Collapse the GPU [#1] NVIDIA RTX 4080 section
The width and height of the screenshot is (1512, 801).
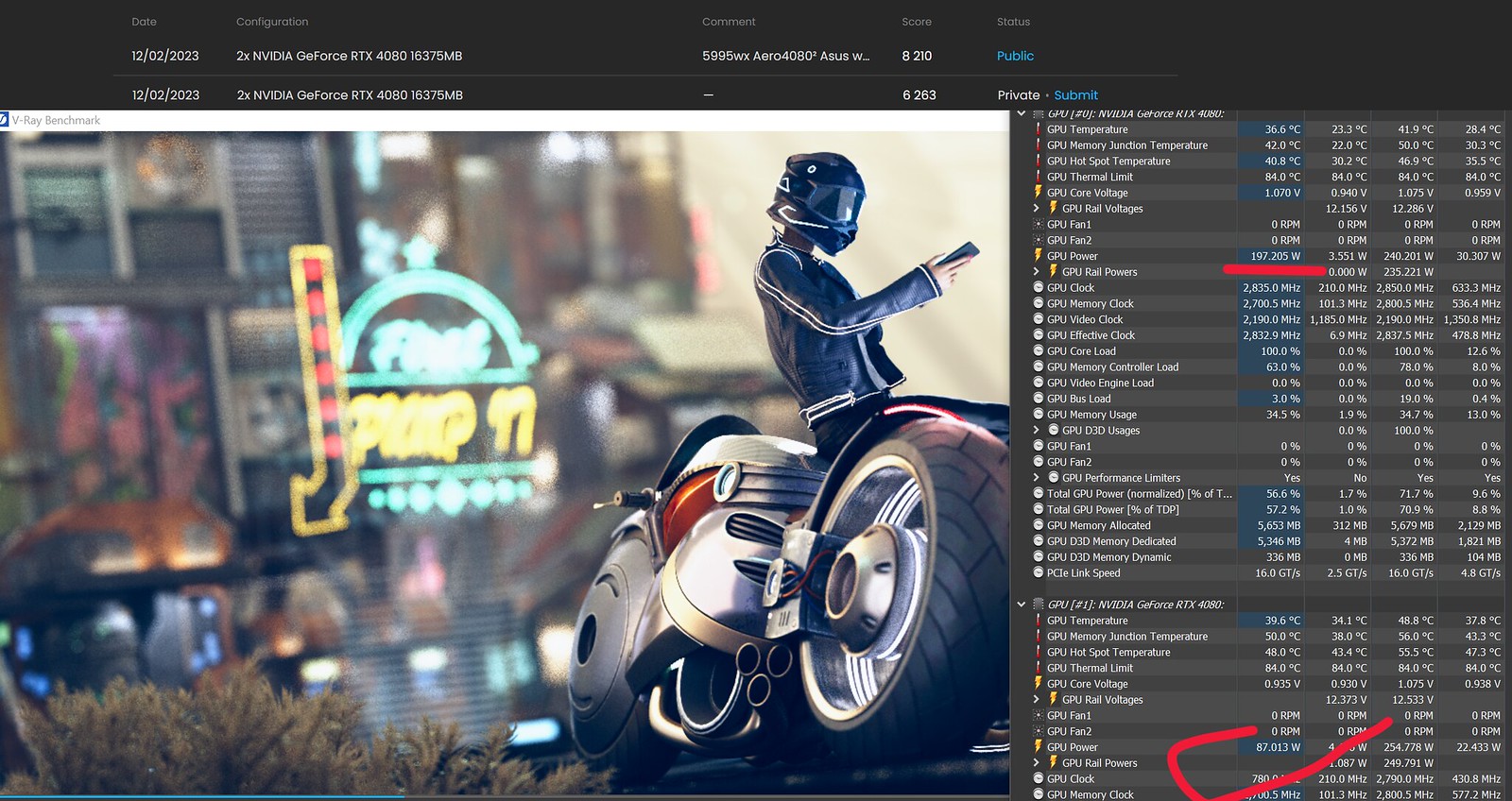point(1022,605)
